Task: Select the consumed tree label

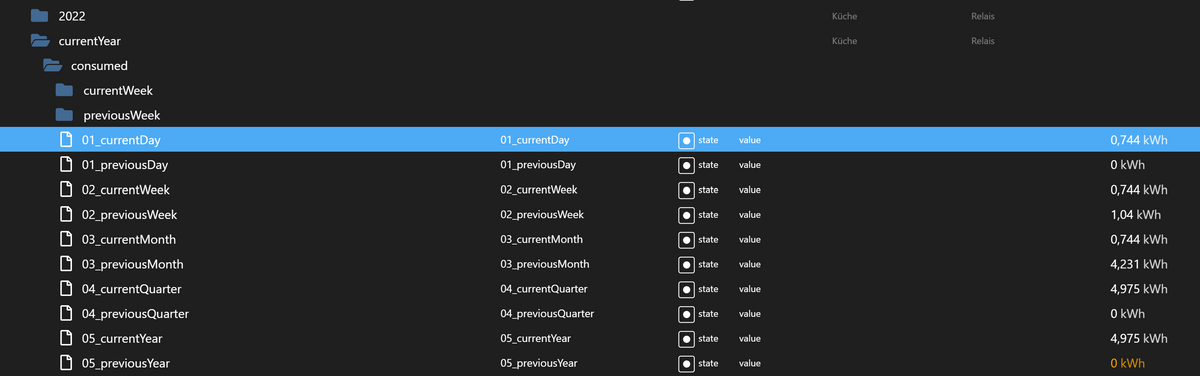Action: (x=99, y=66)
